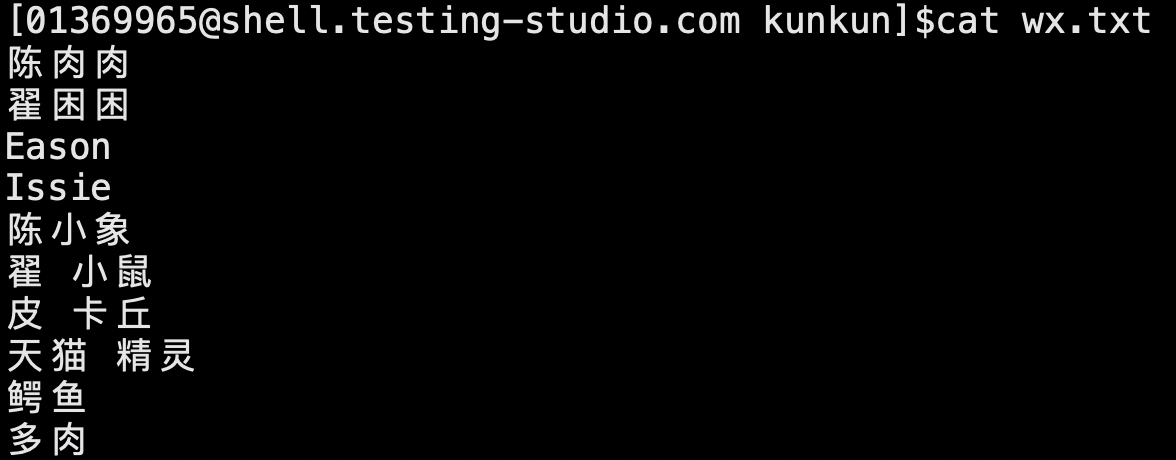Viewport: 1176px width, 460px height.
Task: Click the dollar sign prompt symbol
Action: [x=925, y=21]
